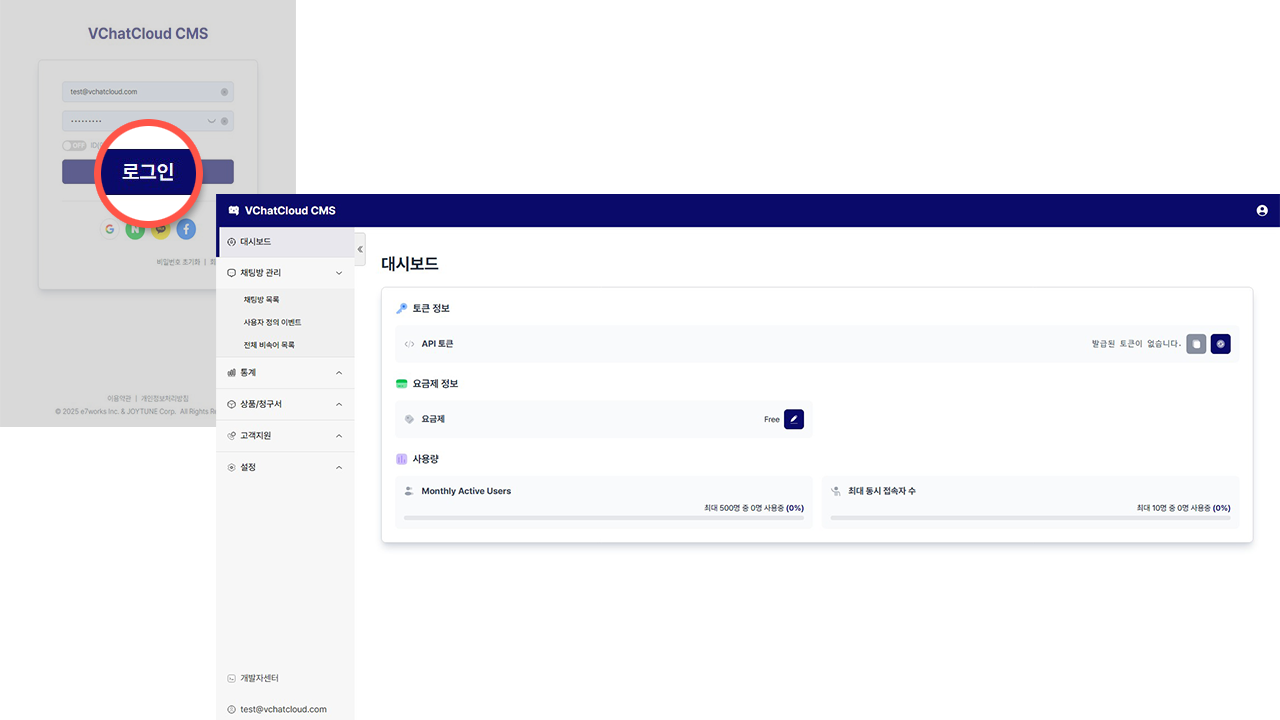Select the 대시보드 sidebar item
This screenshot has width=1280, height=720.
(x=255, y=242)
